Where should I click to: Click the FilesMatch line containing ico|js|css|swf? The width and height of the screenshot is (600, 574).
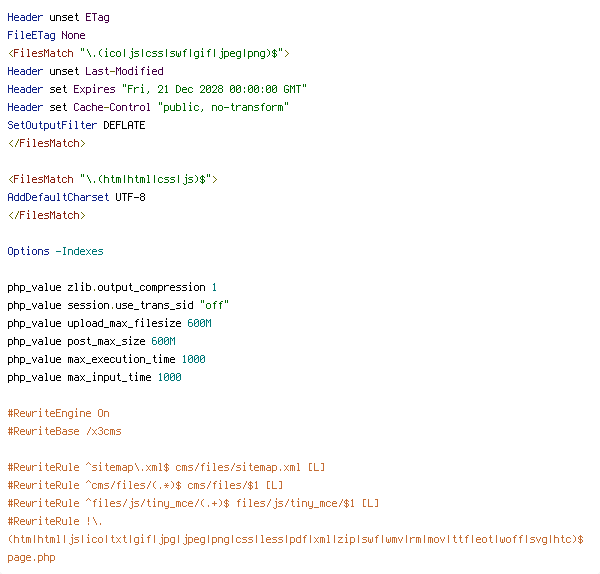pos(148,54)
